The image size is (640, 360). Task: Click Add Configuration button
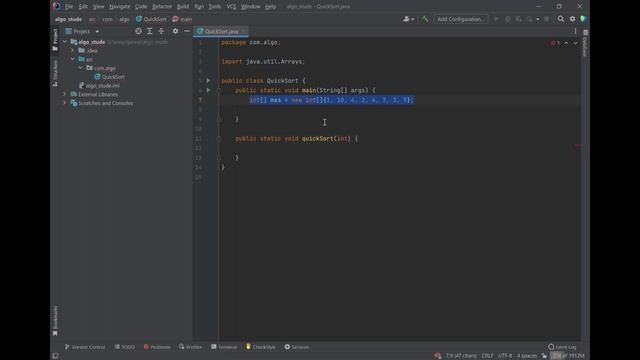click(x=461, y=19)
